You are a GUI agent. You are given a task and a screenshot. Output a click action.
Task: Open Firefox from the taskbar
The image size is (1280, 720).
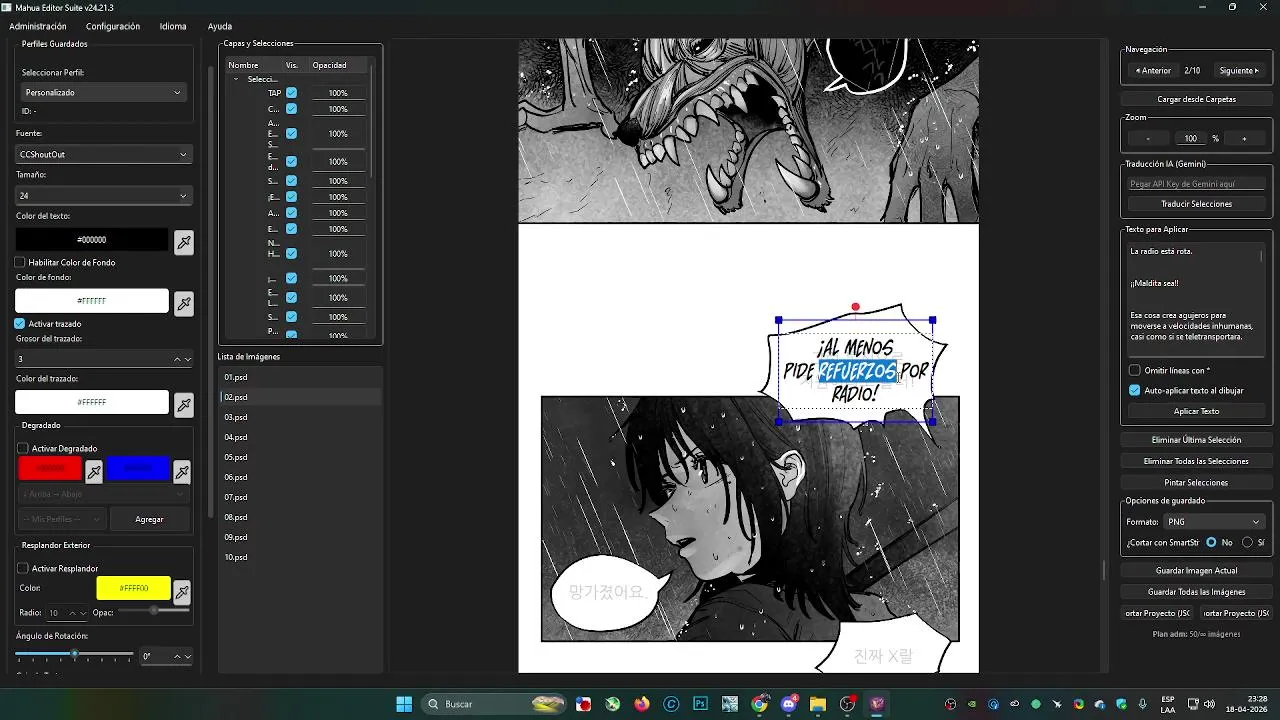[641, 704]
